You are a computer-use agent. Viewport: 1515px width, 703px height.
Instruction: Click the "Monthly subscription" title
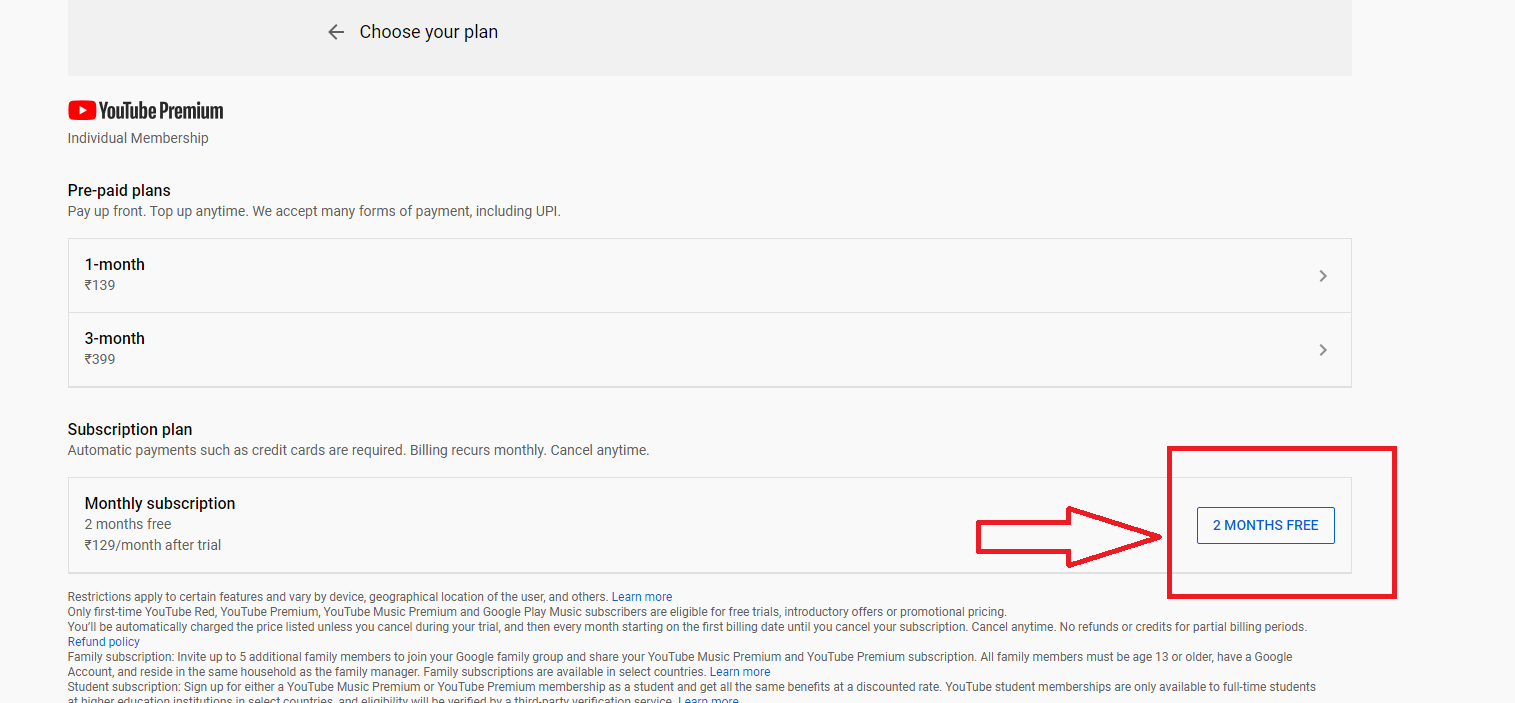(160, 503)
